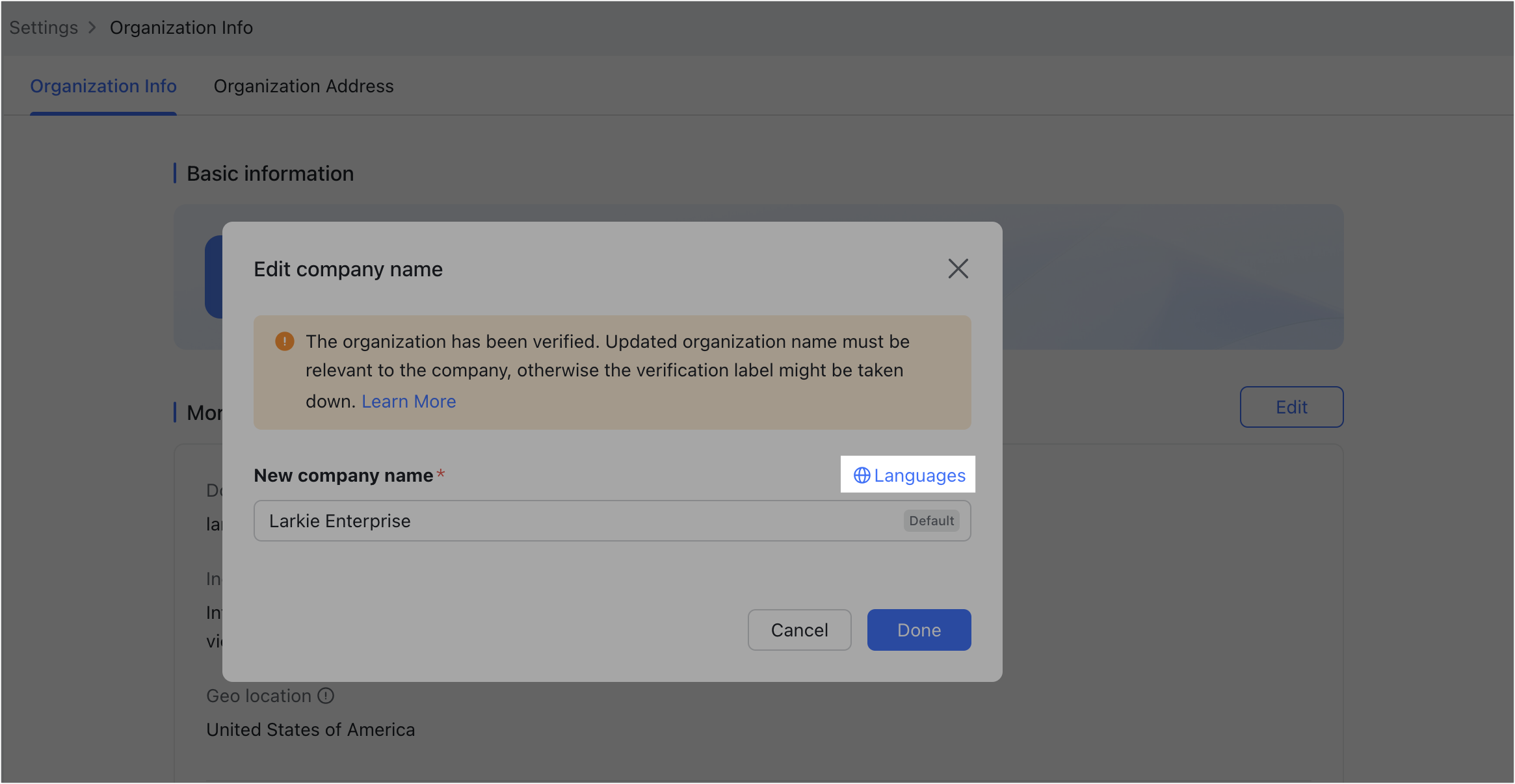This screenshot has width=1515, height=784.
Task: Click the Geo location info icon
Action: click(x=326, y=696)
